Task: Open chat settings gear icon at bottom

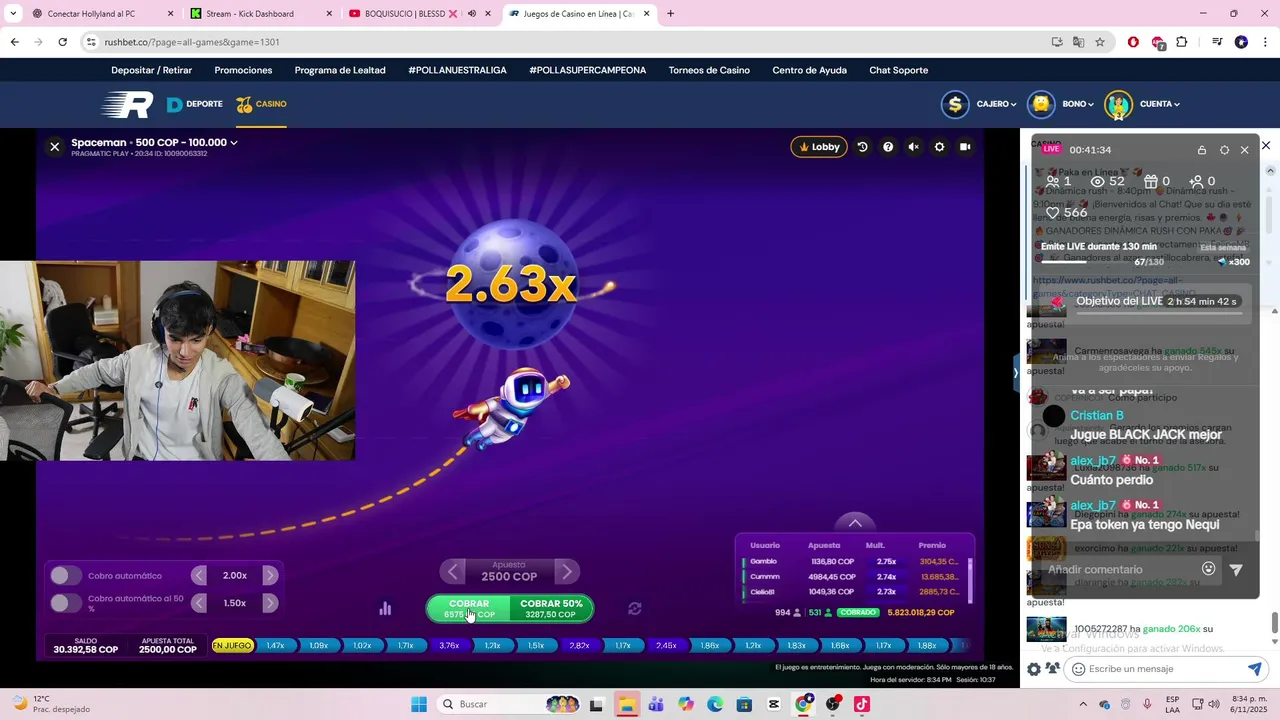Action: [x=1034, y=669]
